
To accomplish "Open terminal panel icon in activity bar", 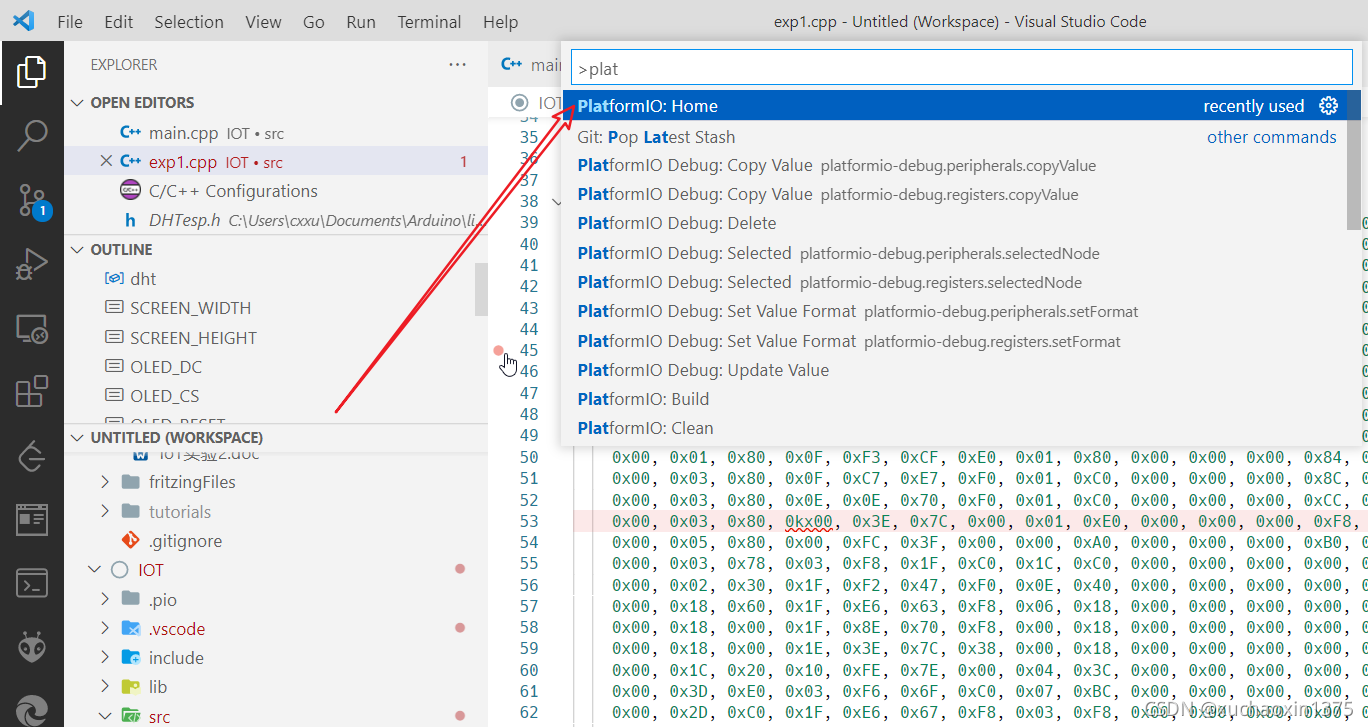I will point(32,583).
